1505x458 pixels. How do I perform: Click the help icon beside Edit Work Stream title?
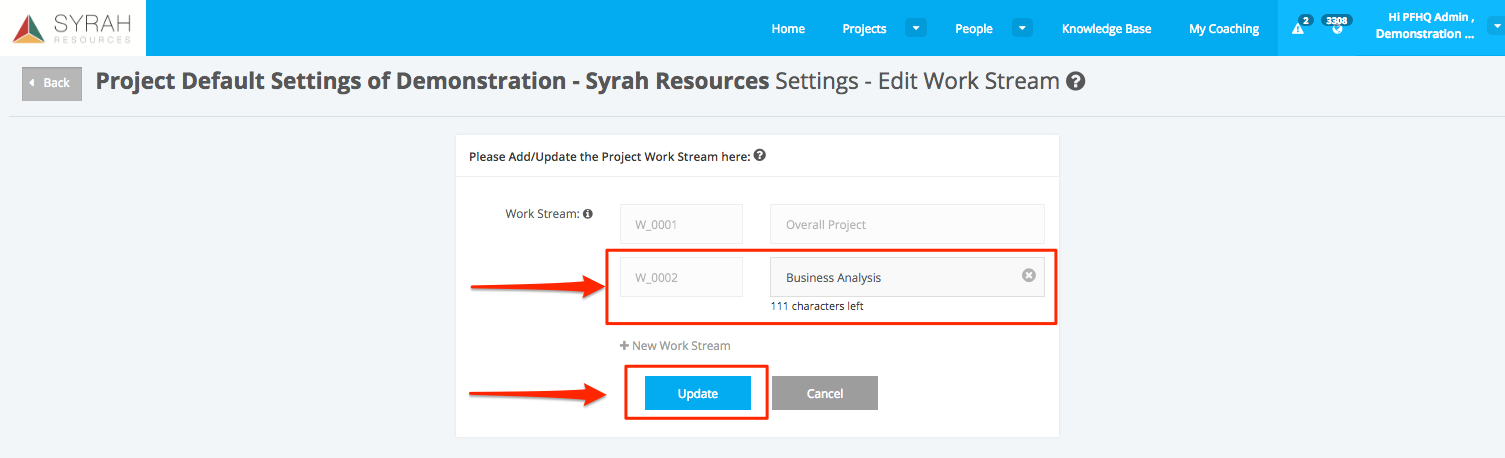[x=1076, y=82]
